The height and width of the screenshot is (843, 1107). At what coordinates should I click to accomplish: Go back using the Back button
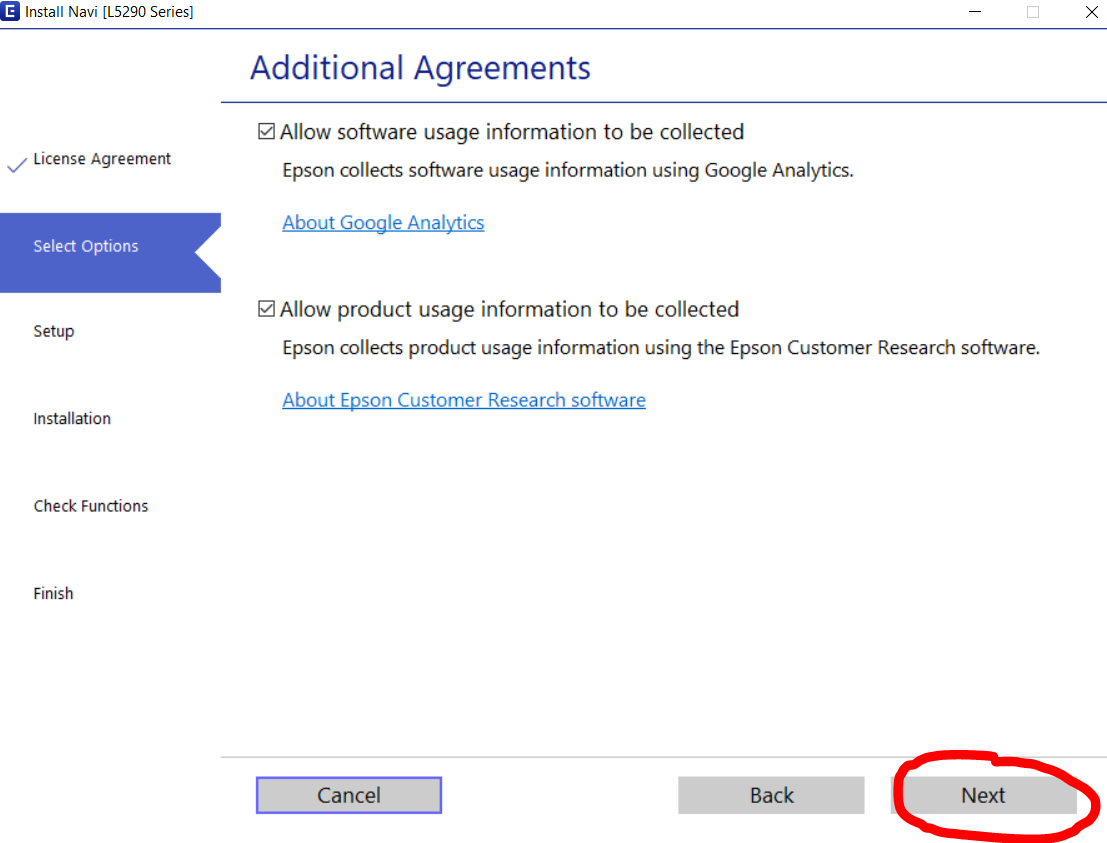(x=771, y=795)
